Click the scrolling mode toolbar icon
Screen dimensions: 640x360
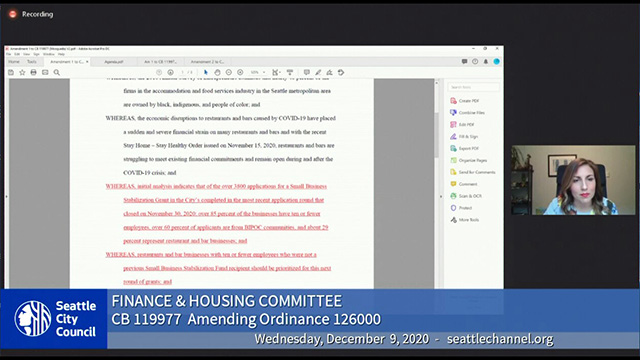pos(290,72)
